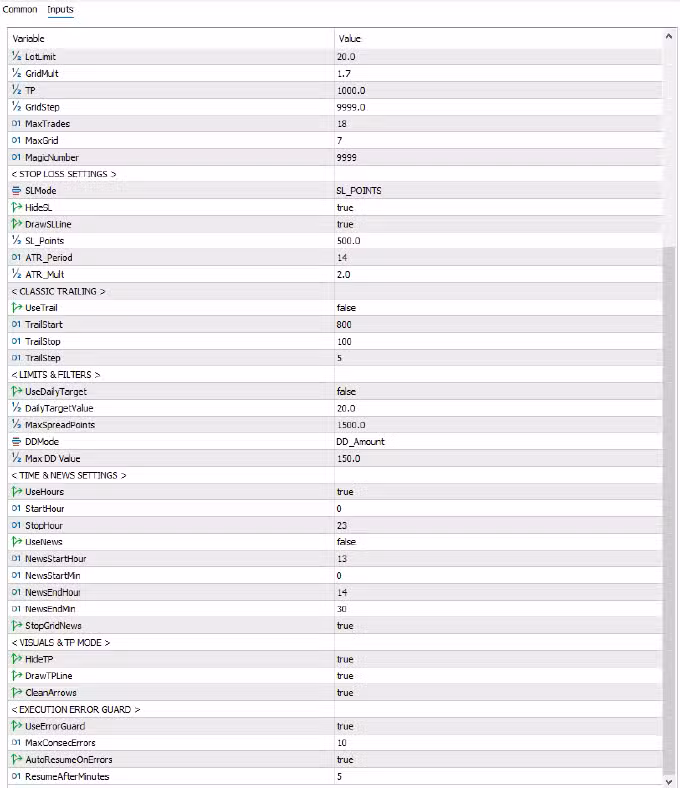Select the Inputs tab

point(60,10)
